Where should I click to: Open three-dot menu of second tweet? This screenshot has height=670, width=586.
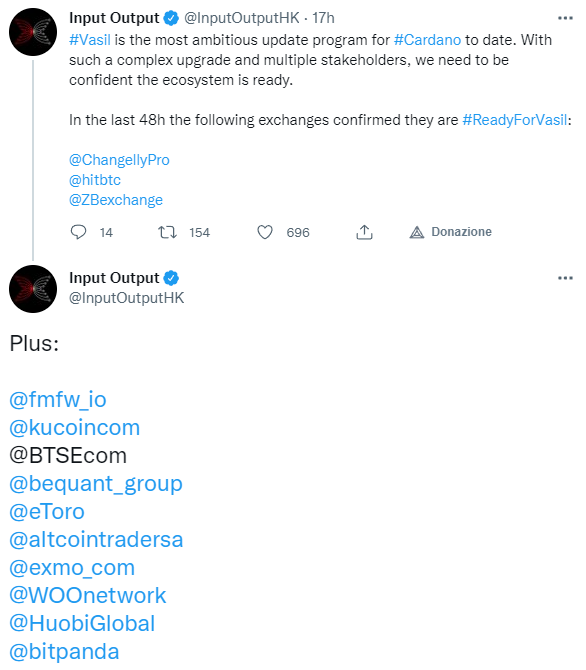[565, 278]
